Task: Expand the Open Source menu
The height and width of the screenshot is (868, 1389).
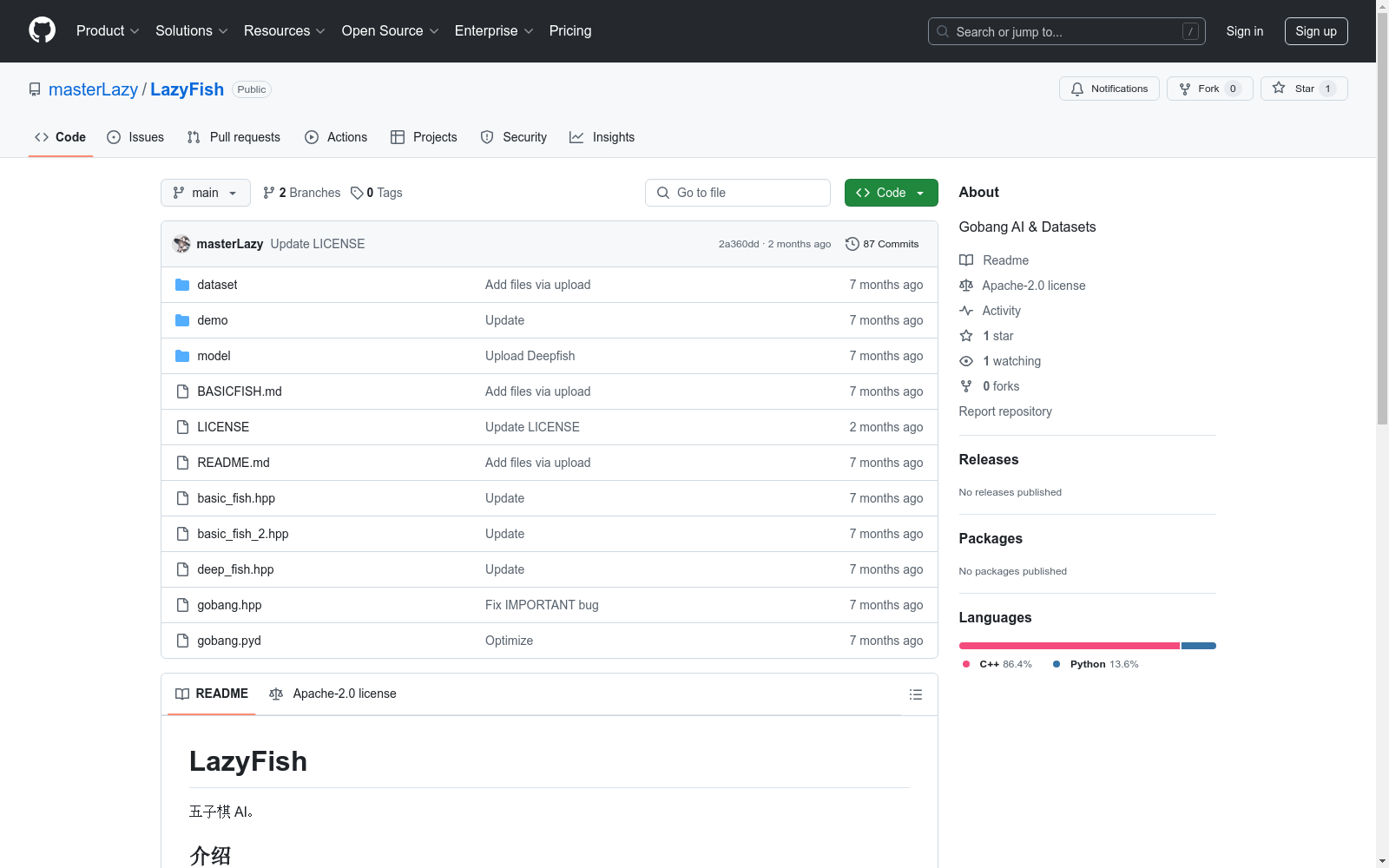Action: pyautogui.click(x=391, y=30)
